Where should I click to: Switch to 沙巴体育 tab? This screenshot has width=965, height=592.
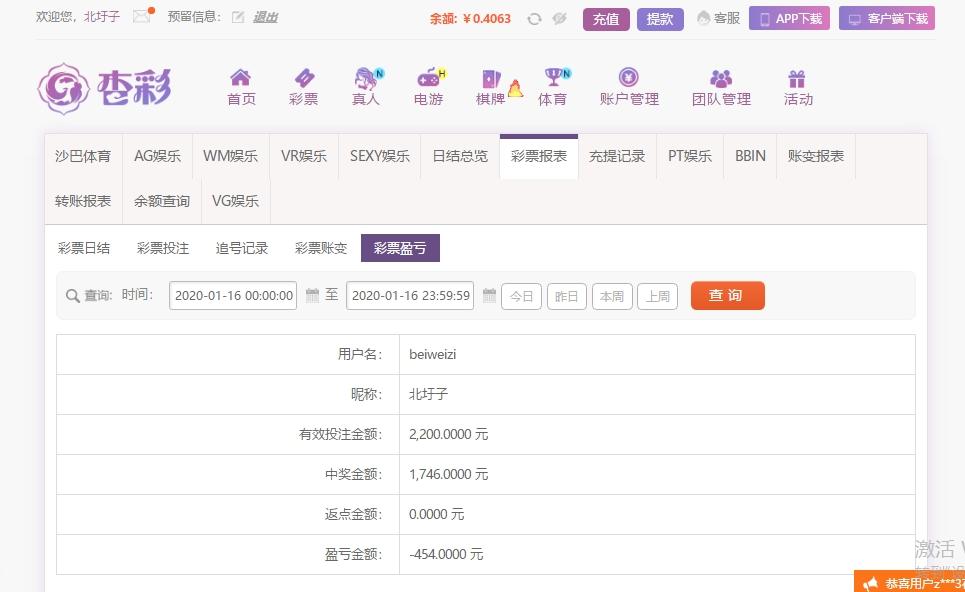(83, 156)
